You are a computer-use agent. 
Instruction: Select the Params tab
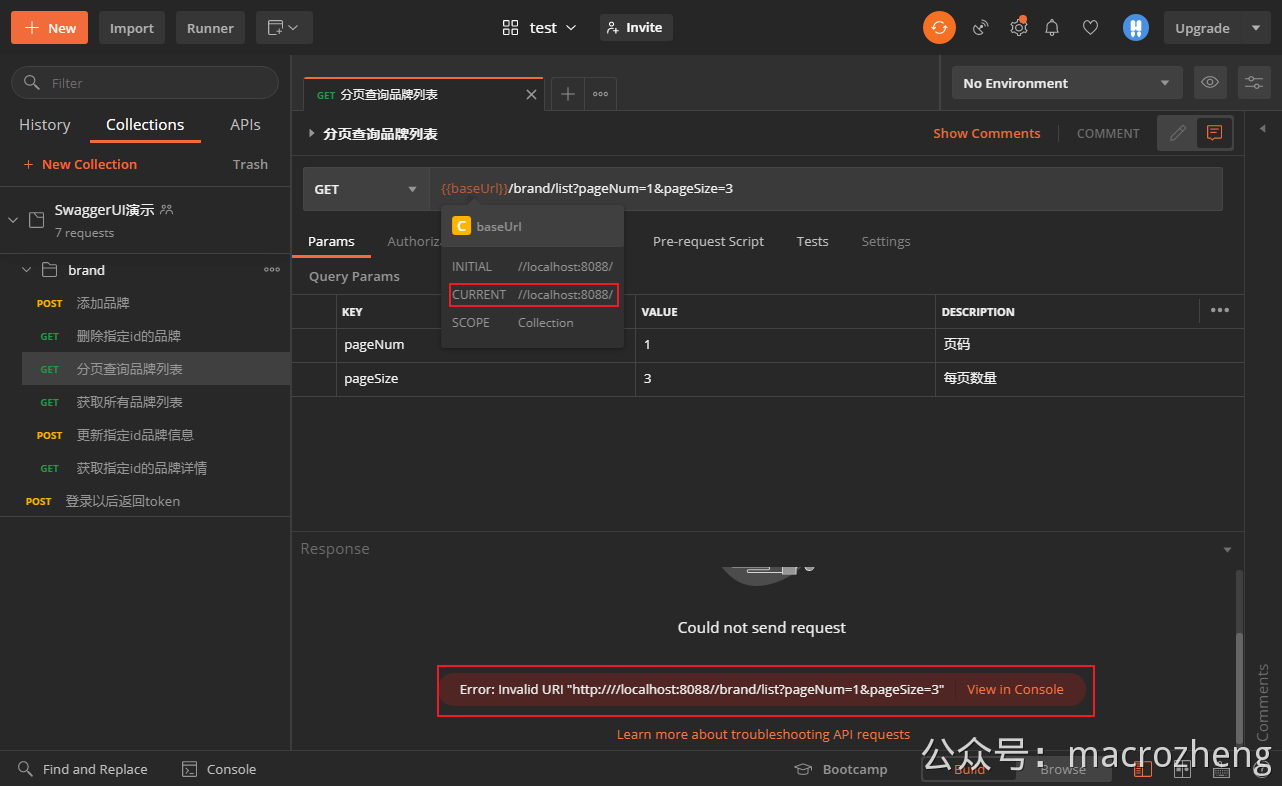pyautogui.click(x=331, y=241)
